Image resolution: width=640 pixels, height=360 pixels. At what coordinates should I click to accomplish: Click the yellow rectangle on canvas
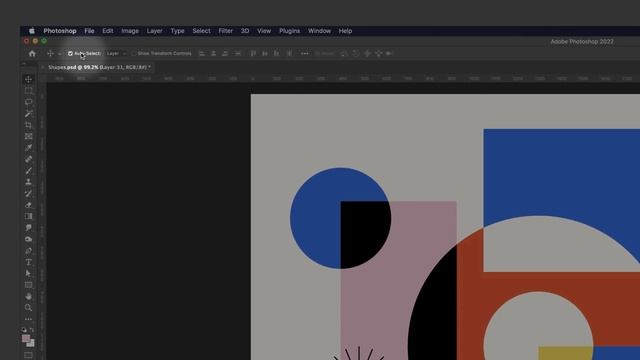pos(565,353)
